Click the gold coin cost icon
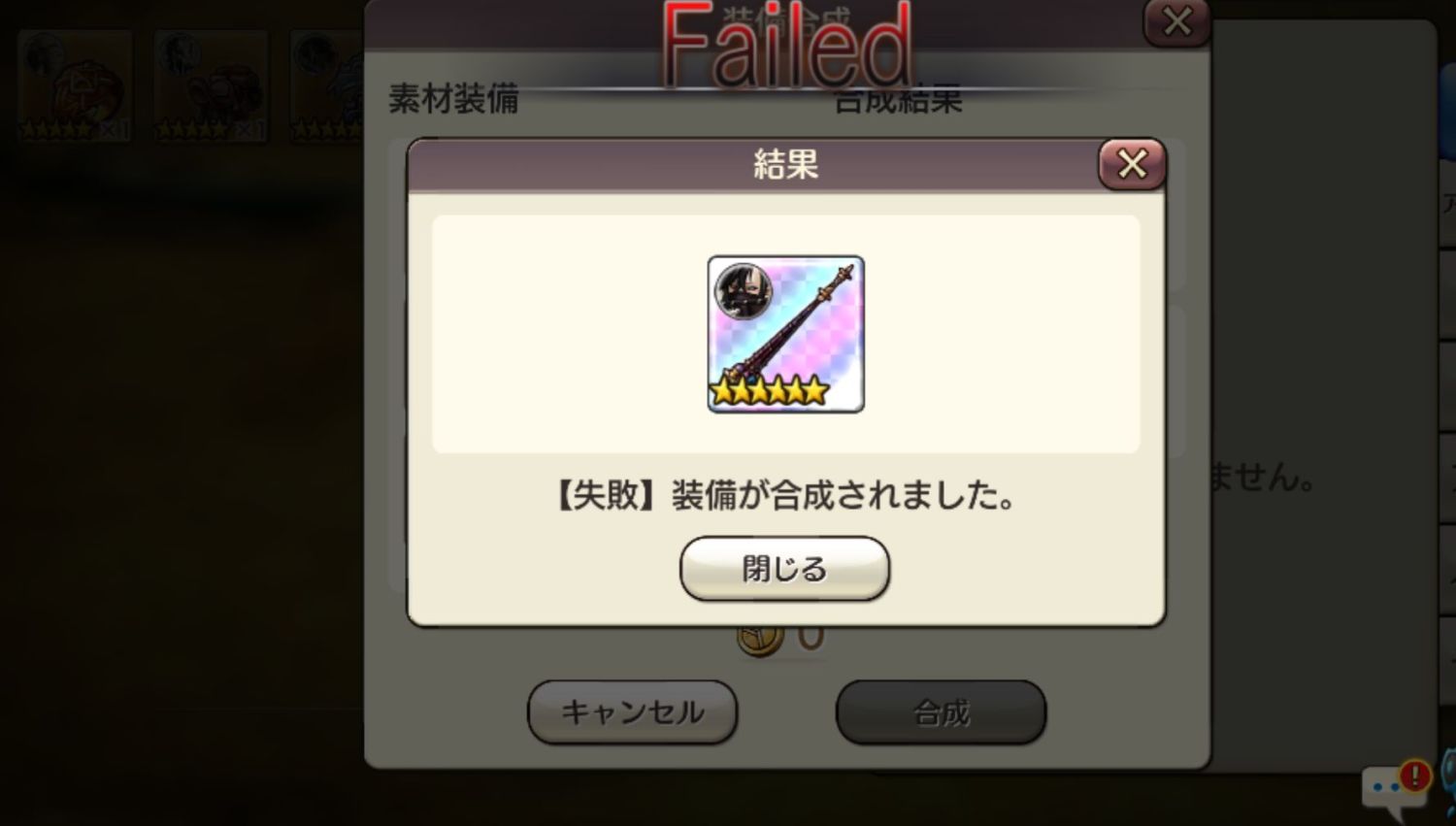 pyautogui.click(x=760, y=639)
